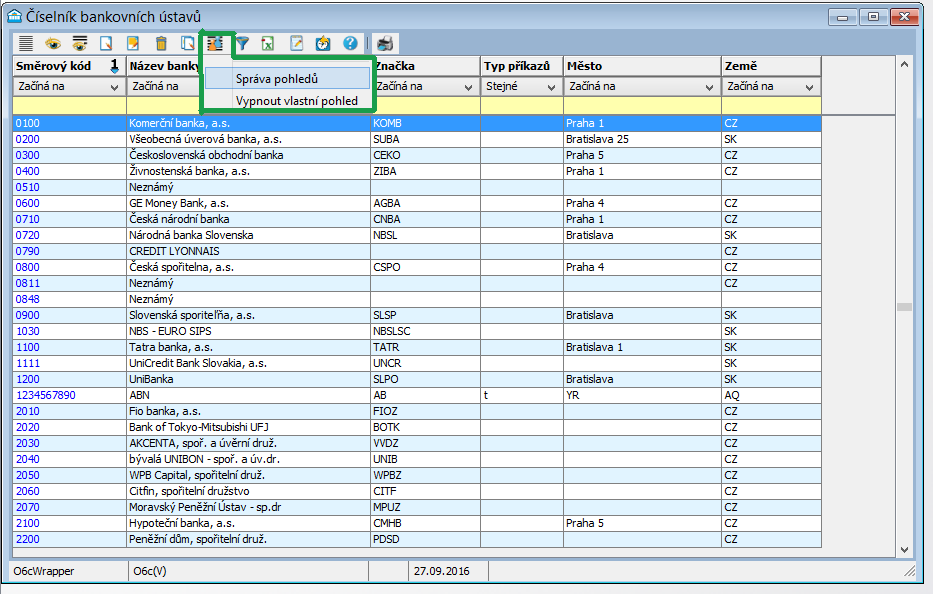Click the 0800 code for Česká spořitelna
Image resolution: width=933 pixels, height=594 pixels.
[x=28, y=267]
